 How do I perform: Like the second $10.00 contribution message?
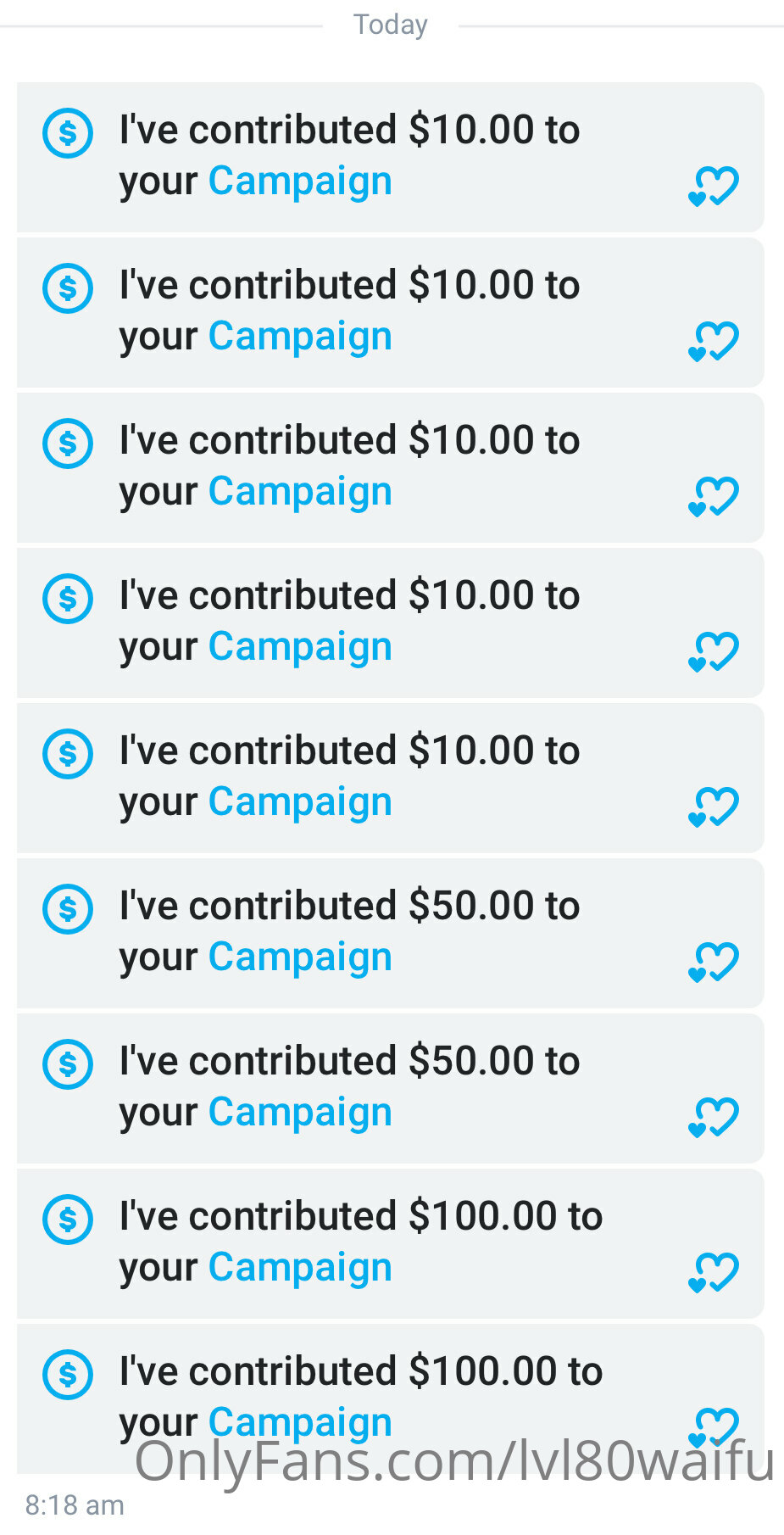714,342
